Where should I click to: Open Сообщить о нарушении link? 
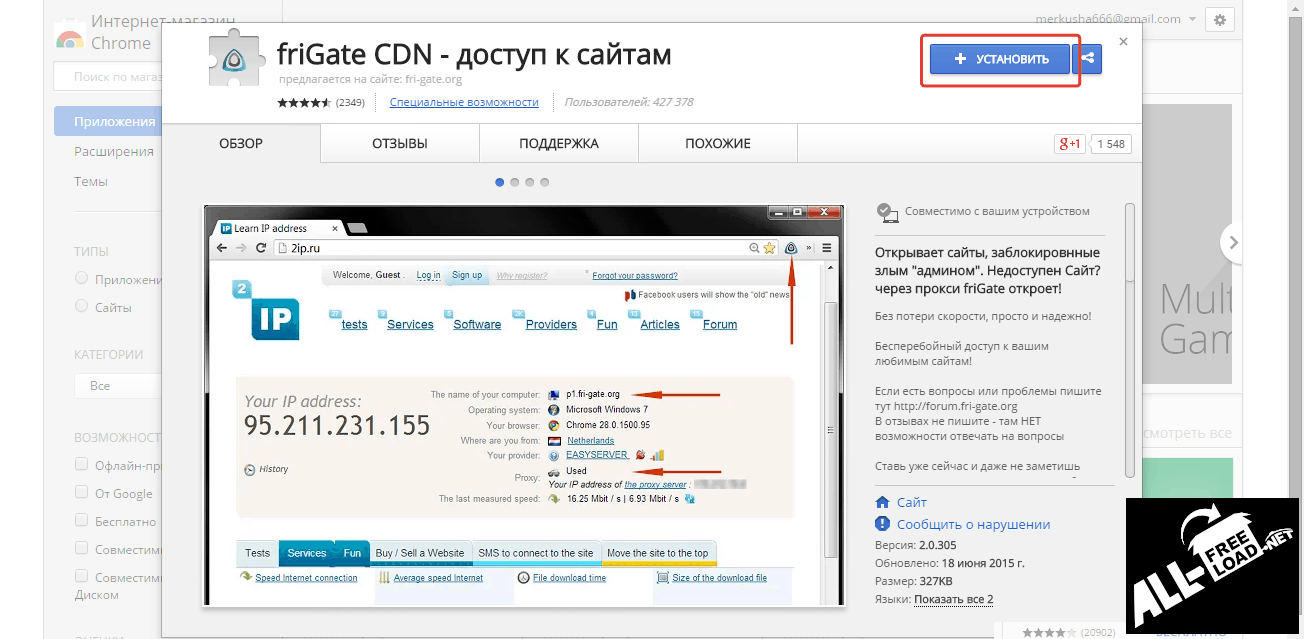(973, 524)
